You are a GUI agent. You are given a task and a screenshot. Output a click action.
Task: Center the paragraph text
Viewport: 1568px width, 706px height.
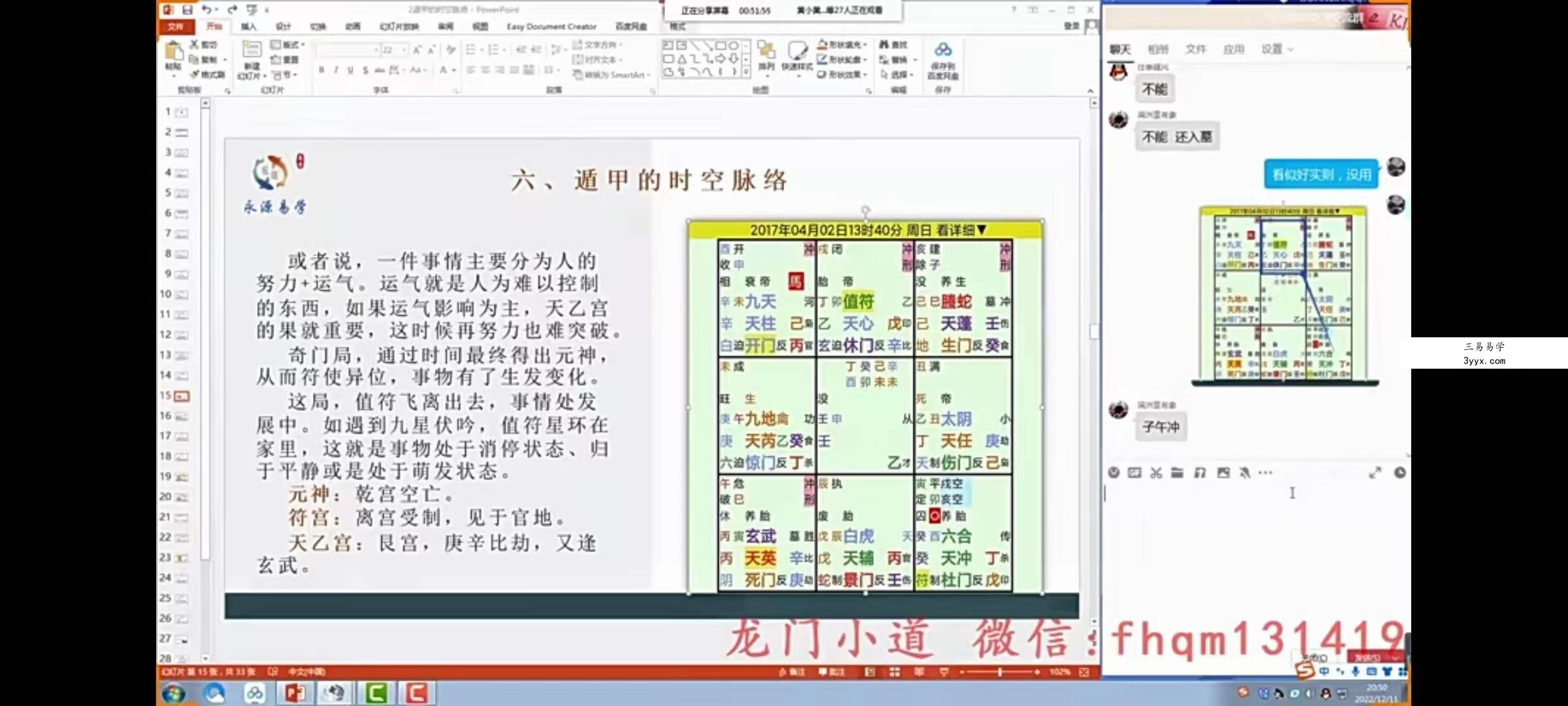485,70
